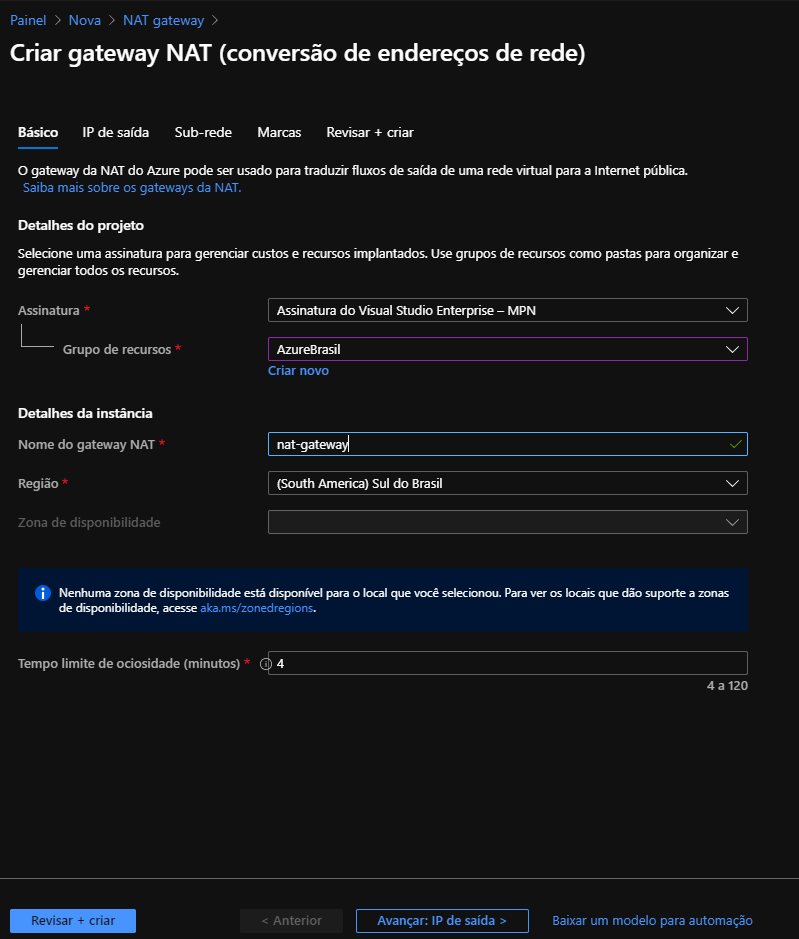Open the Região dropdown
The width and height of the screenshot is (799, 939).
coord(507,483)
